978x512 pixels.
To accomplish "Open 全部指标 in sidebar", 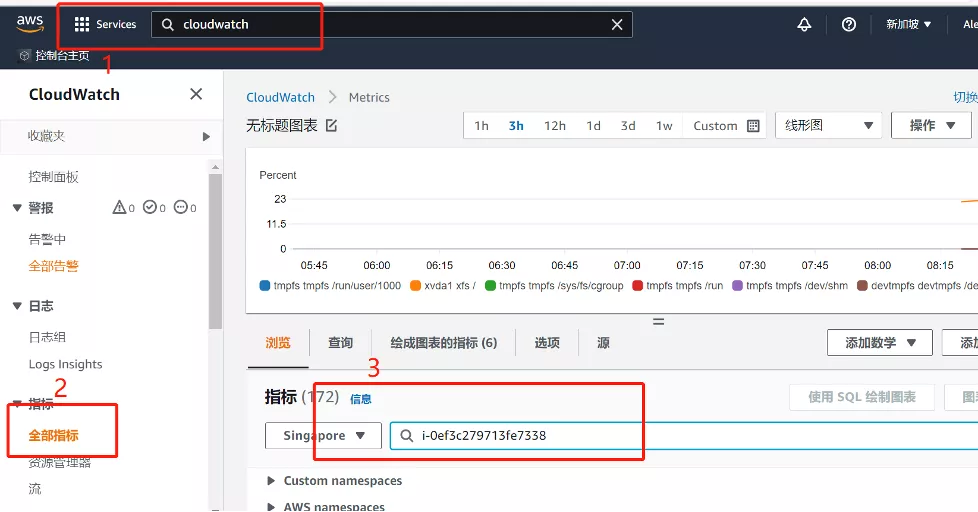I will coord(53,435).
